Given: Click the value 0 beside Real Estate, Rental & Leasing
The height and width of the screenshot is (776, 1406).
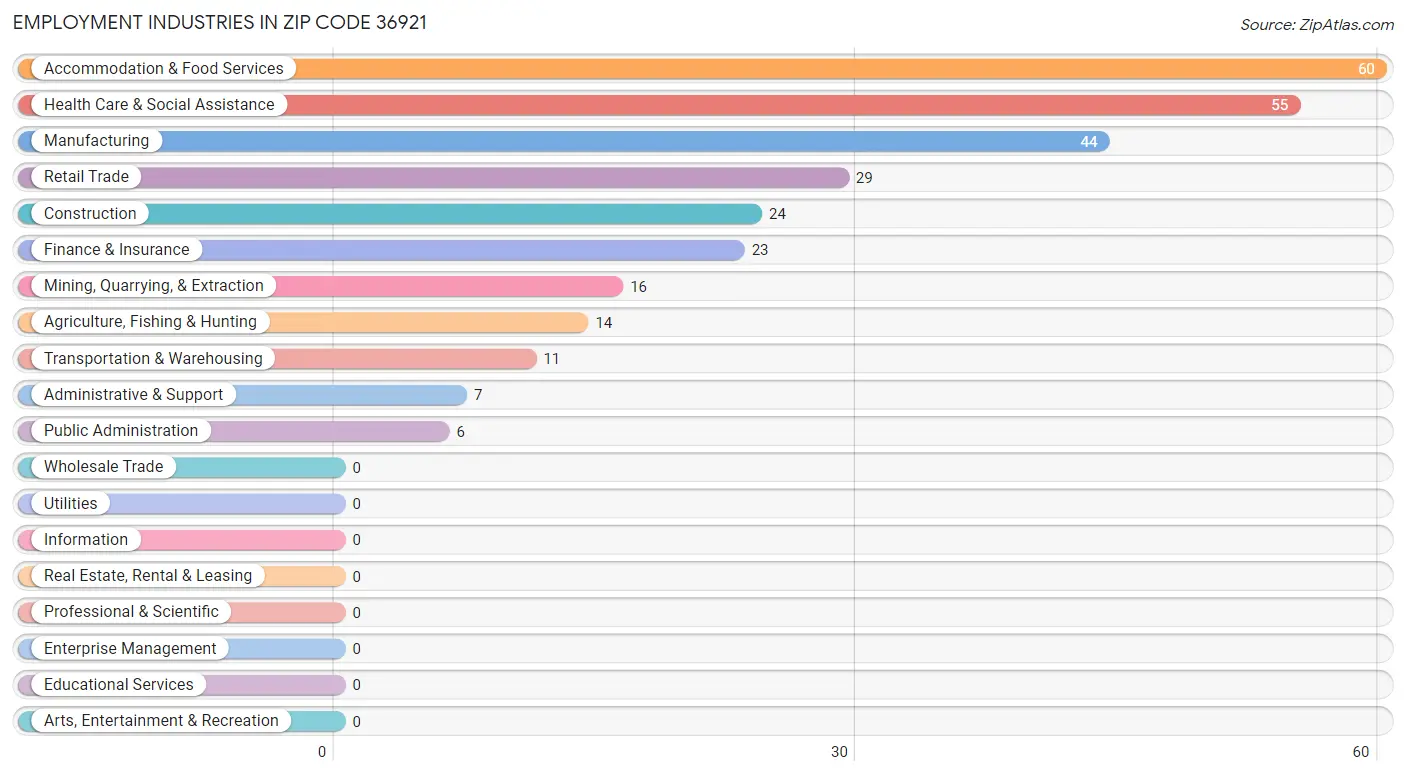Looking at the screenshot, I should tap(357, 577).
